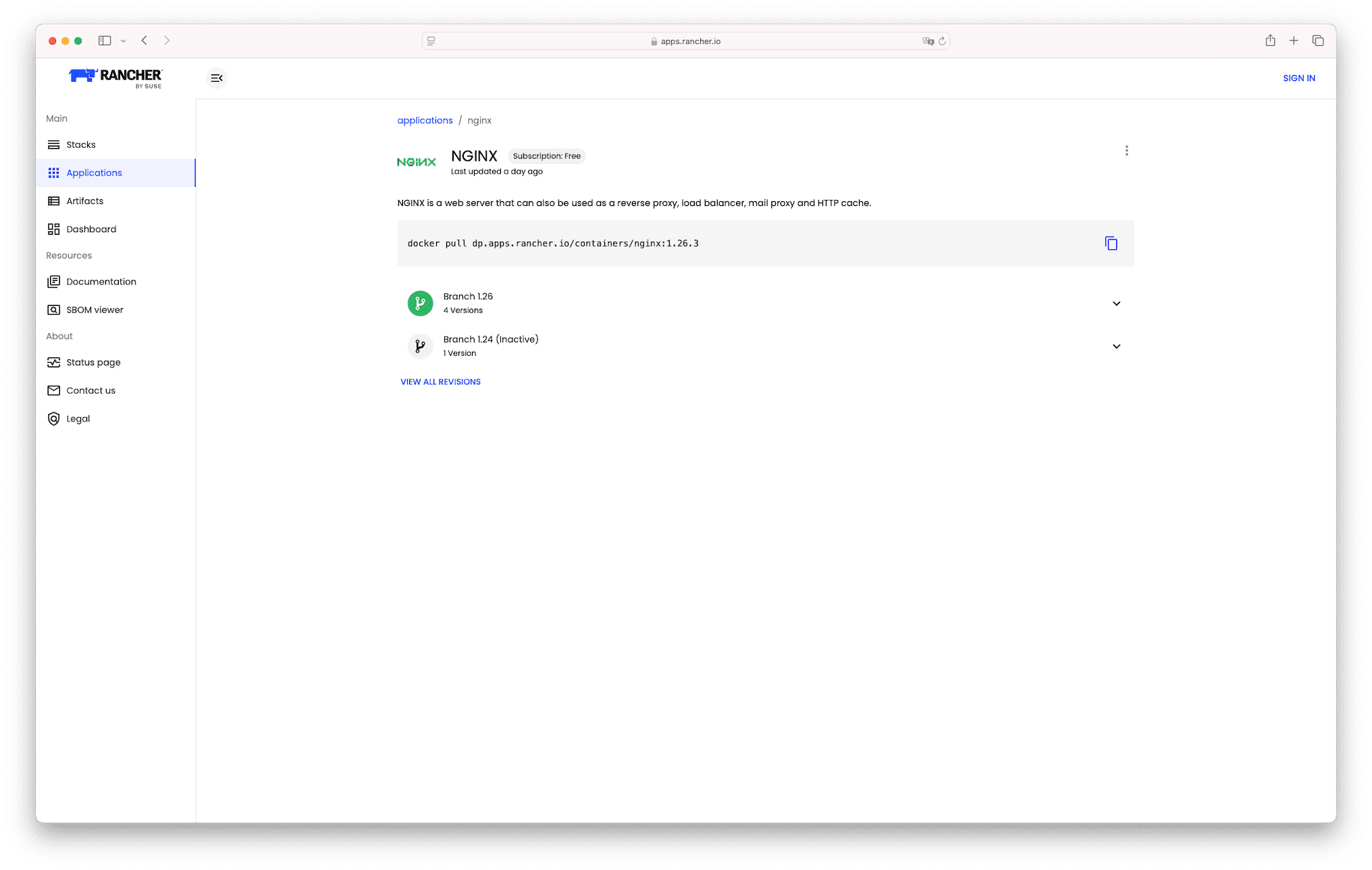
Task: Click the SIGN IN button
Action: click(1298, 78)
